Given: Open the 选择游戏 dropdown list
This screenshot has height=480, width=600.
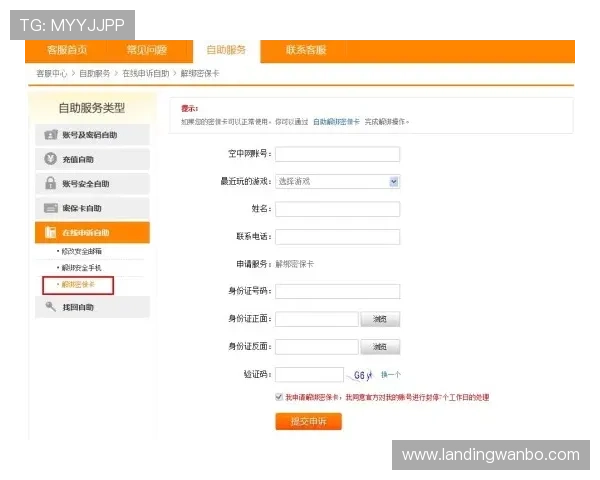Looking at the screenshot, I should tap(338, 181).
